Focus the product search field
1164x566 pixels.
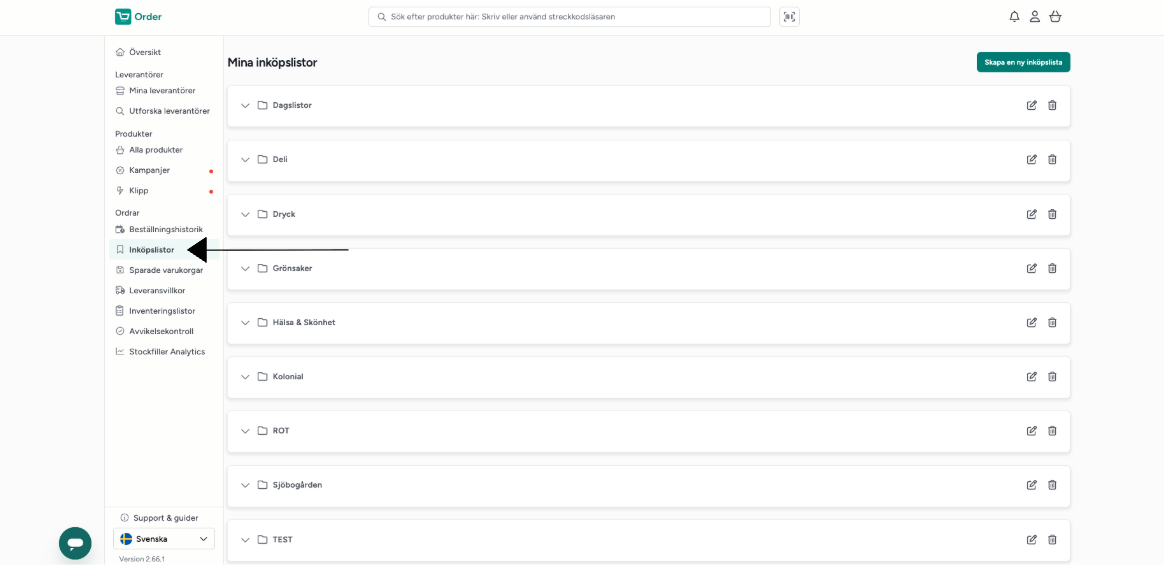[569, 16]
